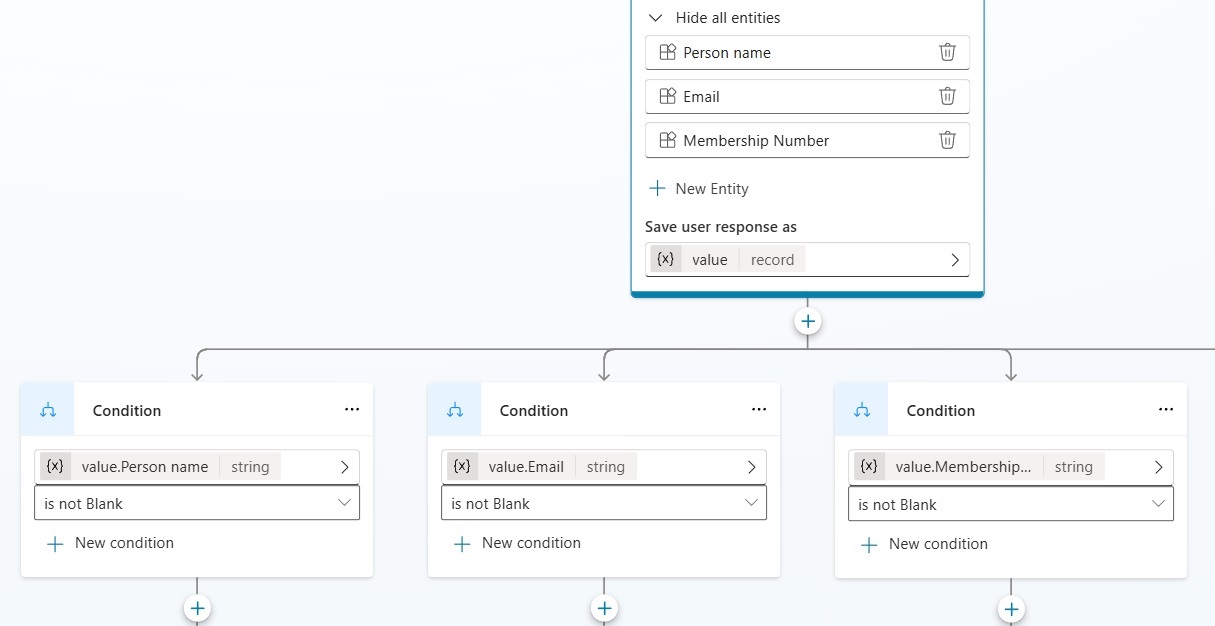
Task: Click the entity icon beside Person name
Action: [667, 52]
